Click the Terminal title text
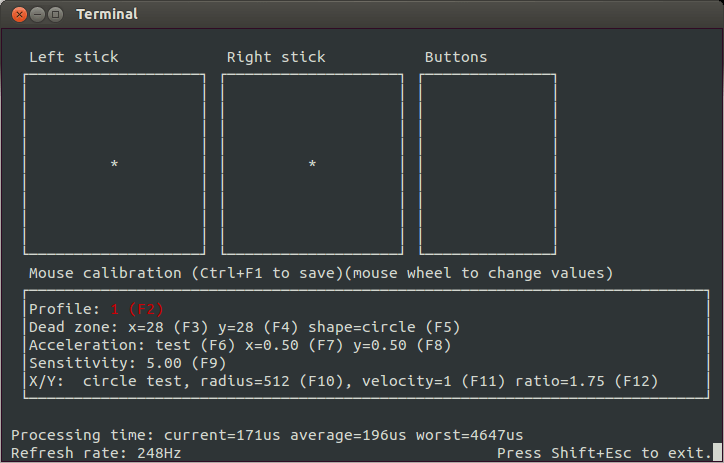This screenshot has height=463, width=724. (x=107, y=14)
